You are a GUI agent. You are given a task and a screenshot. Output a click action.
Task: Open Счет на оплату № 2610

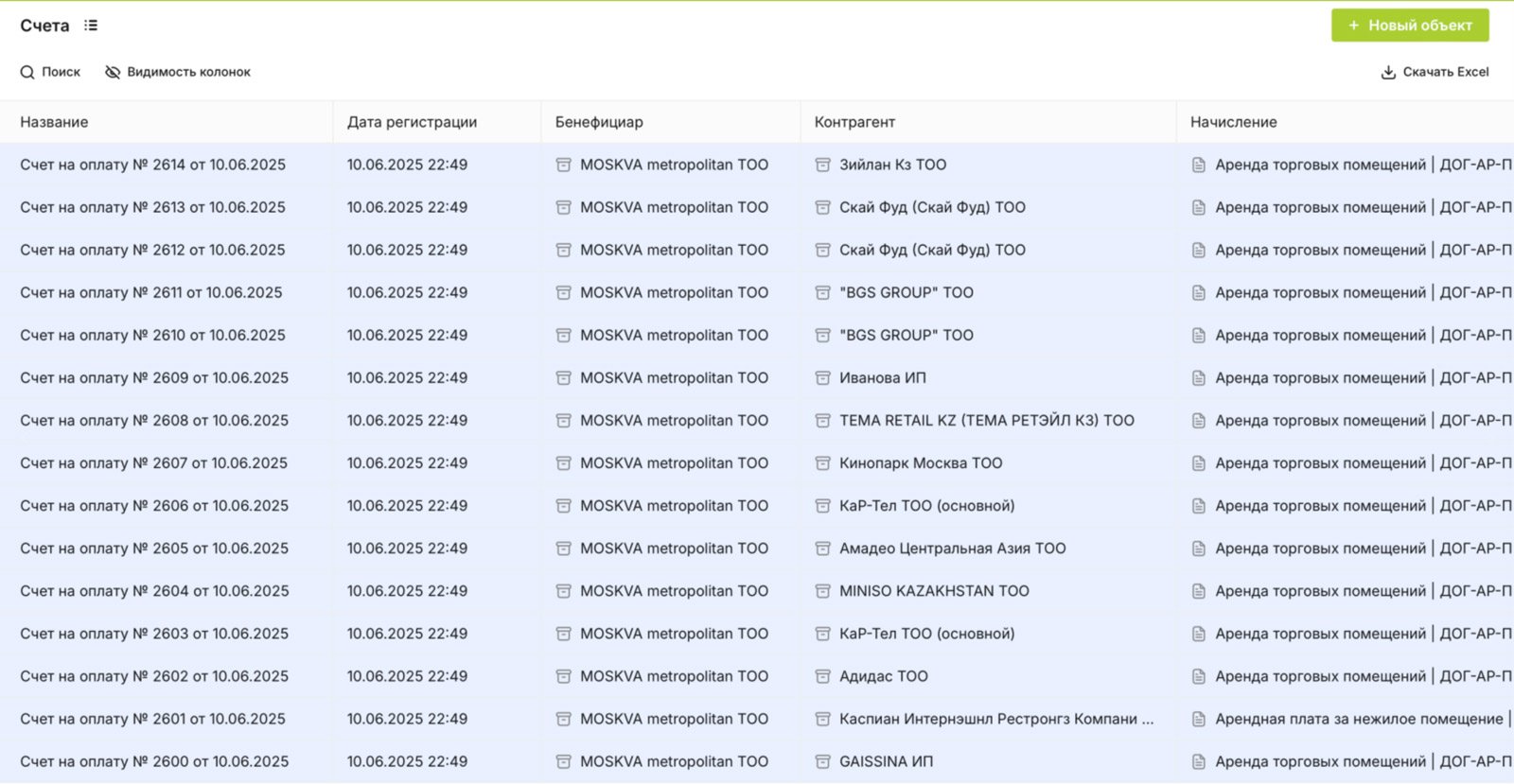point(152,336)
